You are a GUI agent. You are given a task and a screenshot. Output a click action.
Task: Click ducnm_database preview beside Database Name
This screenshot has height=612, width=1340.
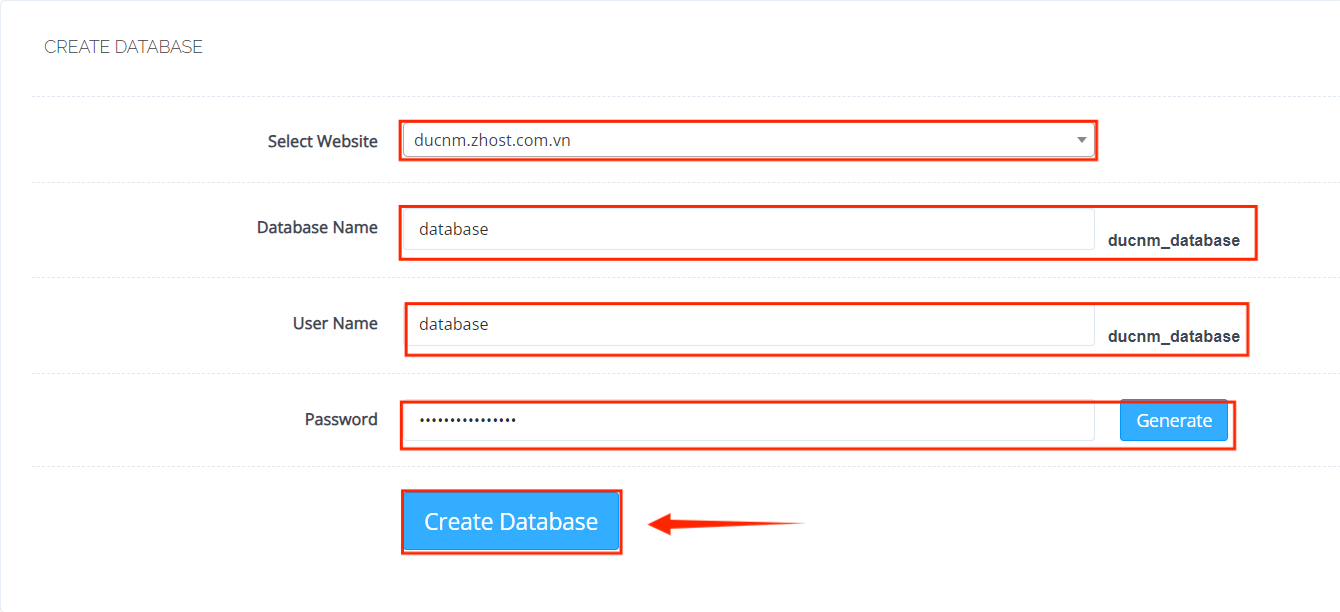[x=1173, y=240]
